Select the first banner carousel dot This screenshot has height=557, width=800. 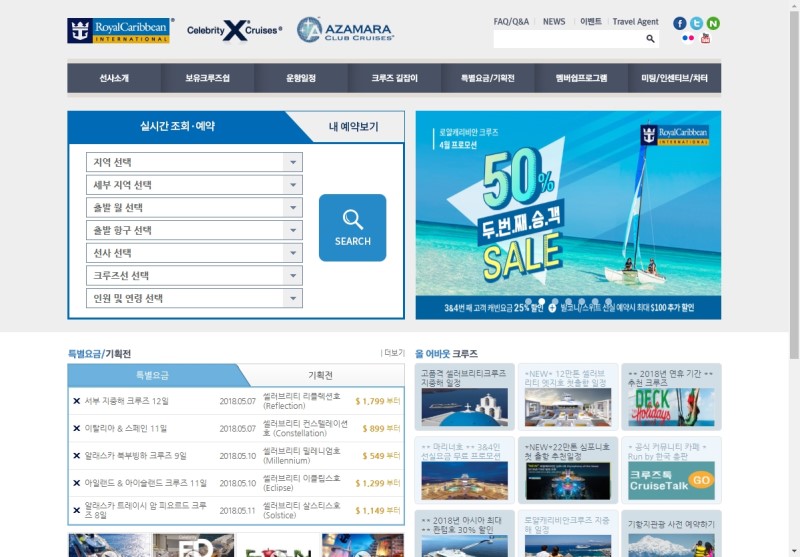528,301
